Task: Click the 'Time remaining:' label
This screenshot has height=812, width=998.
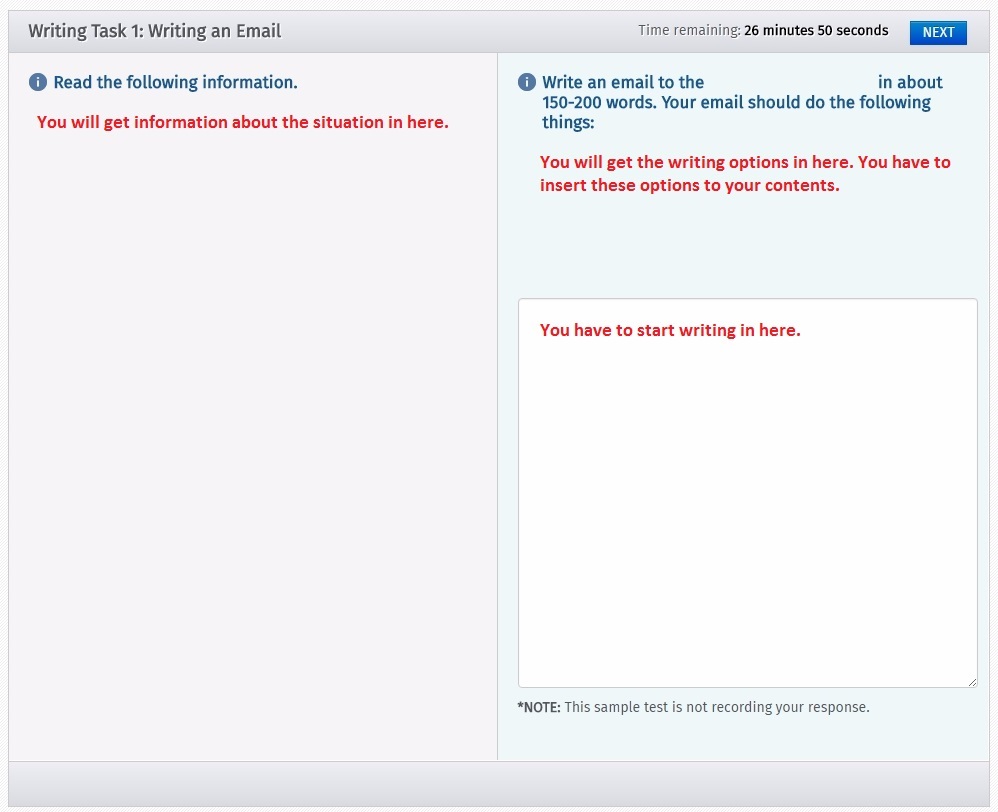Action: 689,31
